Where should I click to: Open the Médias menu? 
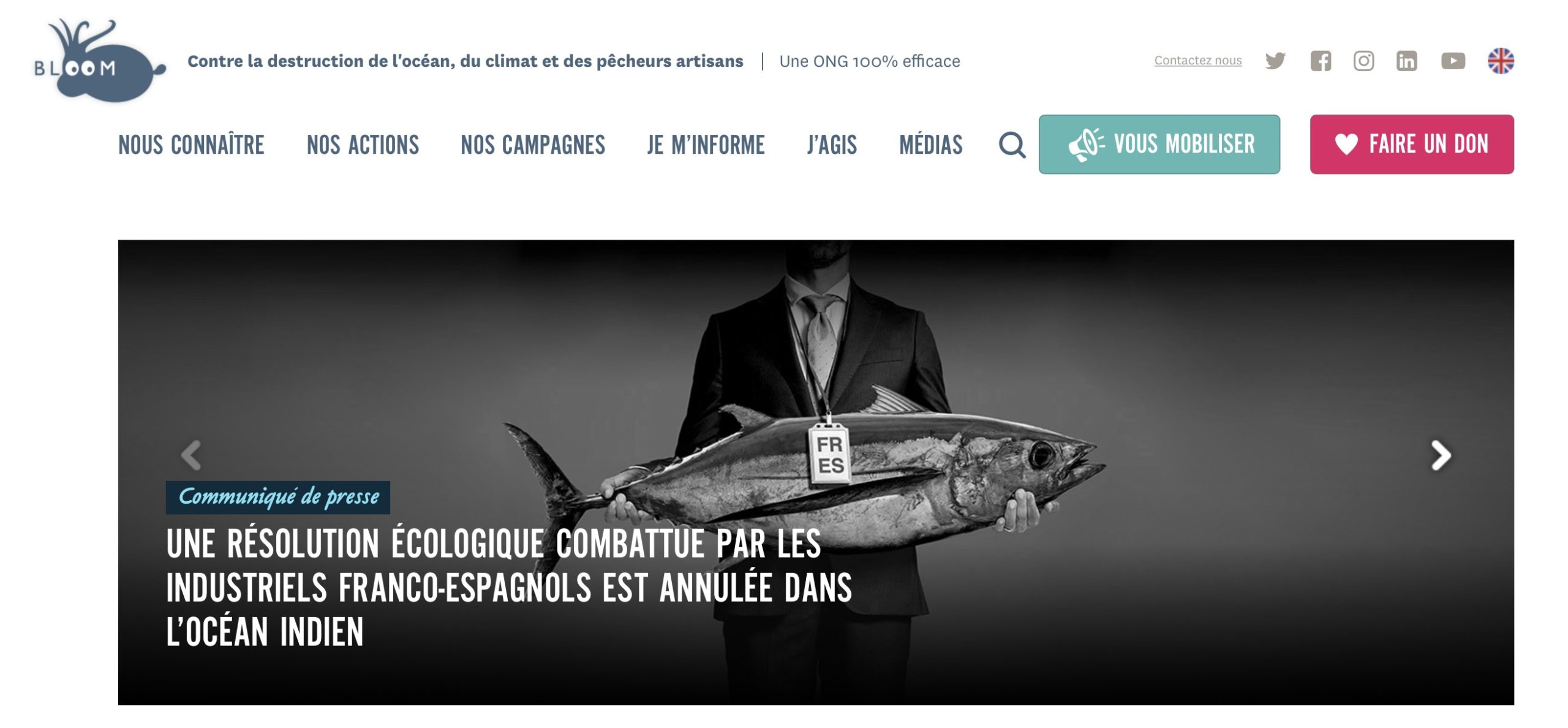pyautogui.click(x=930, y=145)
